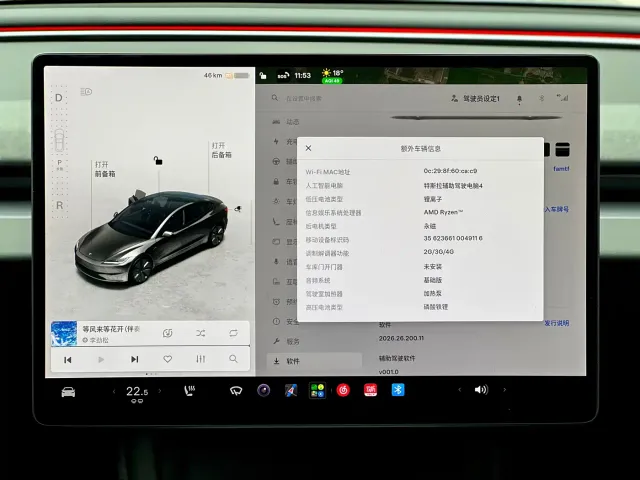640x480 pixels.
Task: Tap the cellular signal icon
Action: 562,98
